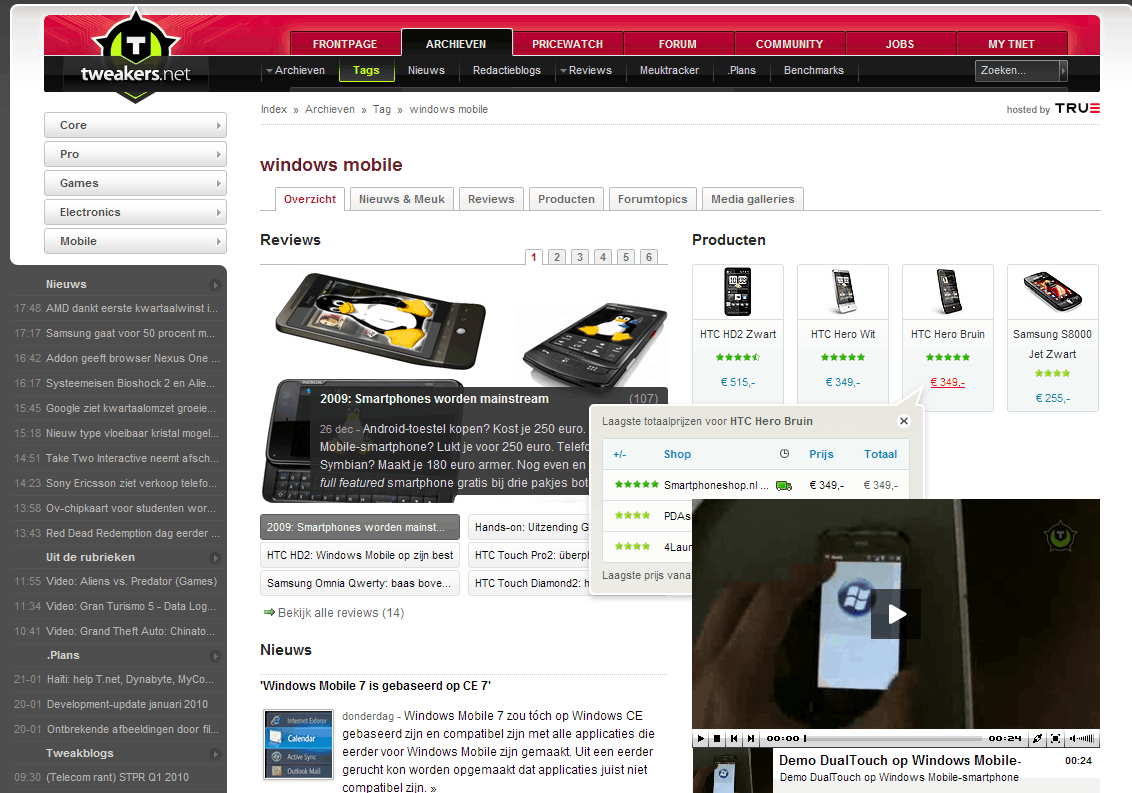Click the Archieven breadcrumb link
The width and height of the screenshot is (1132, 793).
point(329,109)
